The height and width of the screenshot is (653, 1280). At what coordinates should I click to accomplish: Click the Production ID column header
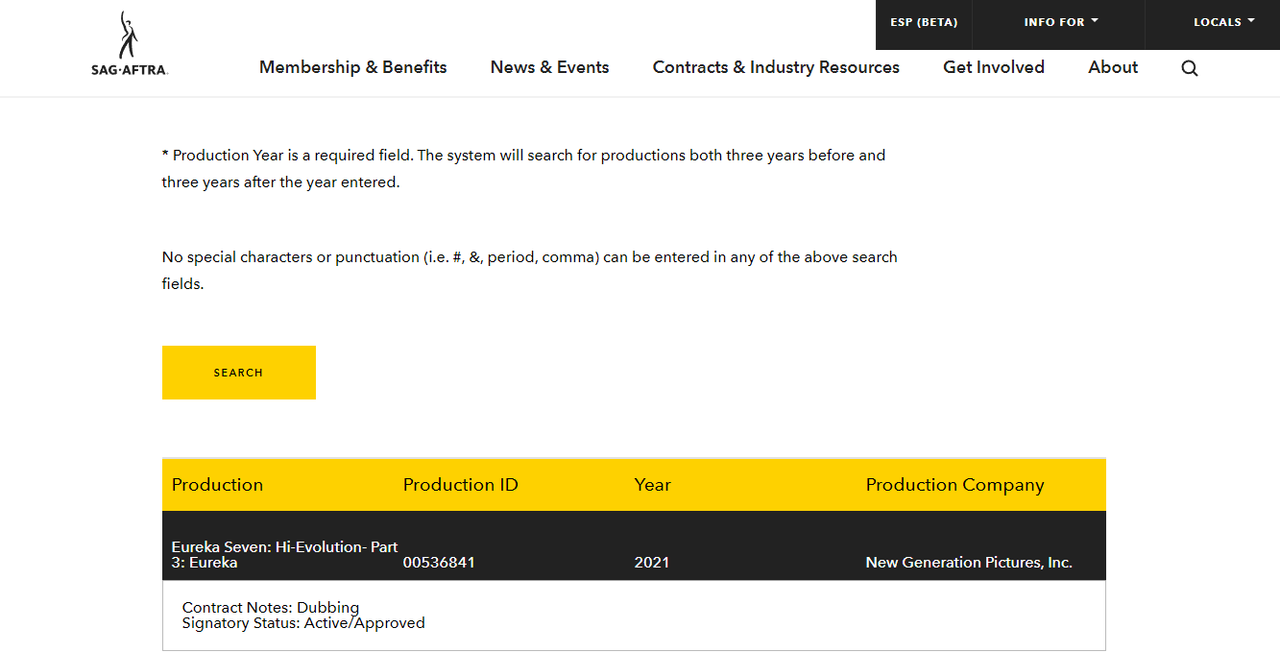461,485
